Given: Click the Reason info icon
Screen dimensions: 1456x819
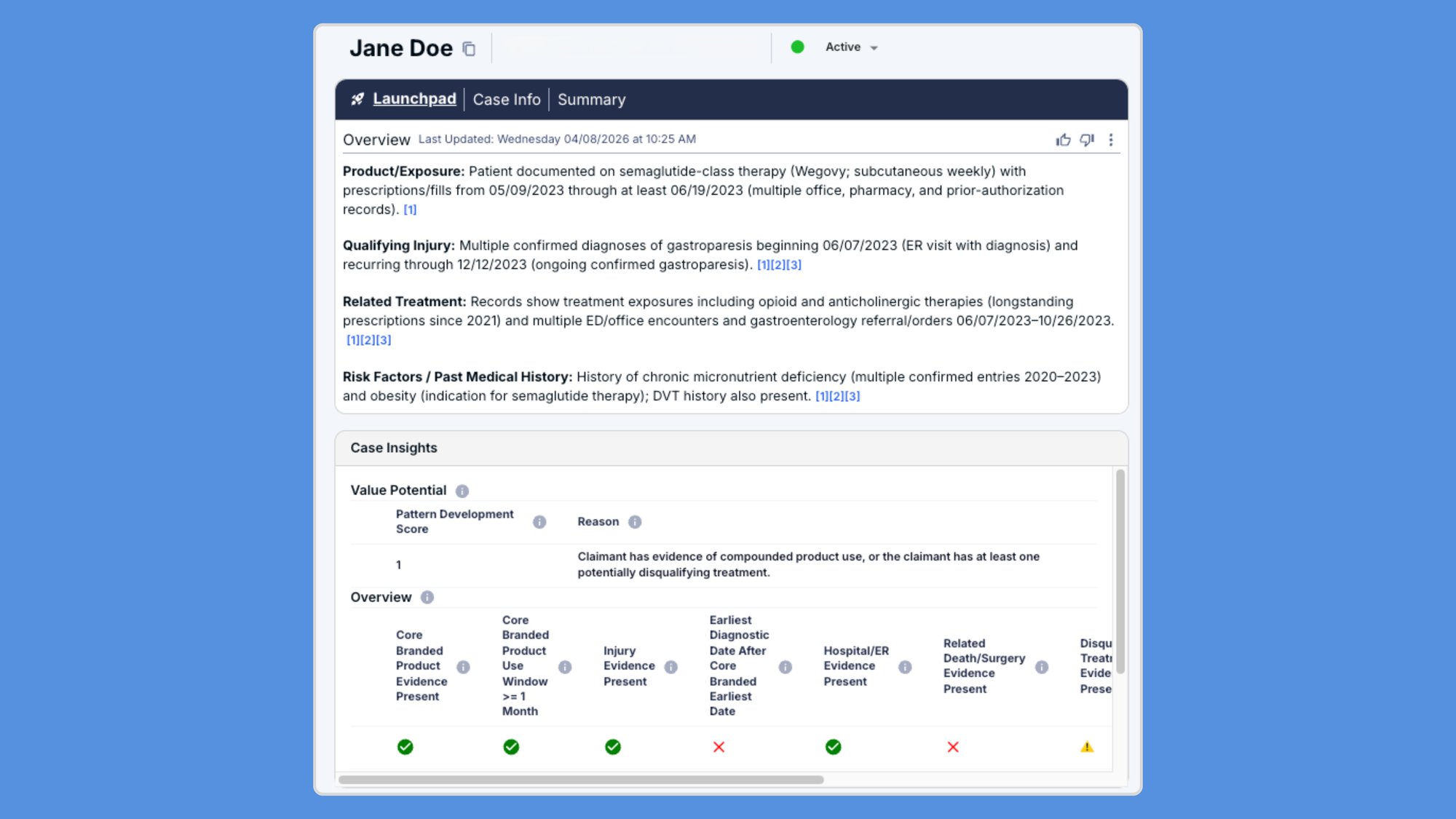Looking at the screenshot, I should [633, 522].
